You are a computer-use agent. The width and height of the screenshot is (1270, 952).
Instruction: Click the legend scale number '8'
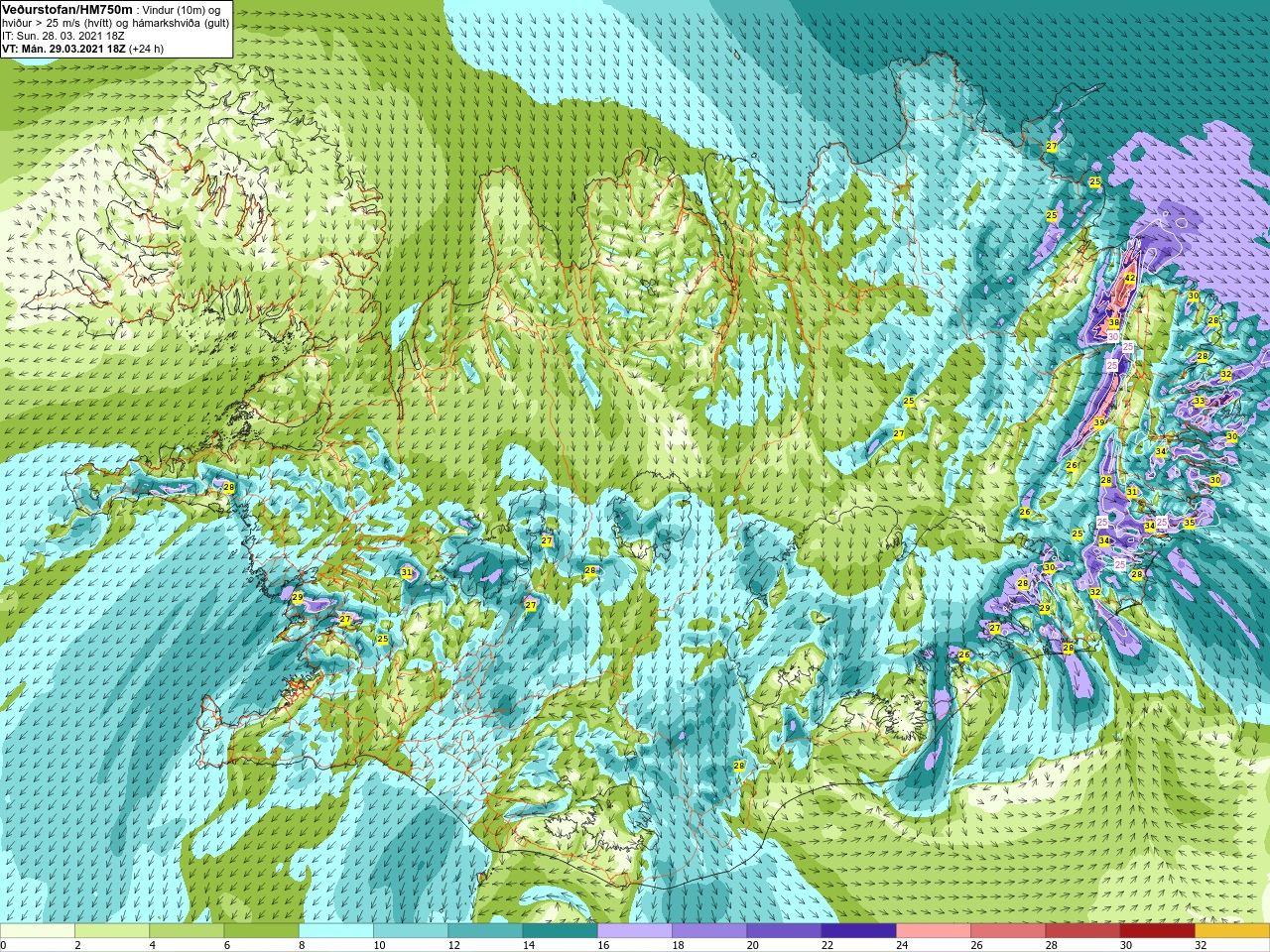301,946
